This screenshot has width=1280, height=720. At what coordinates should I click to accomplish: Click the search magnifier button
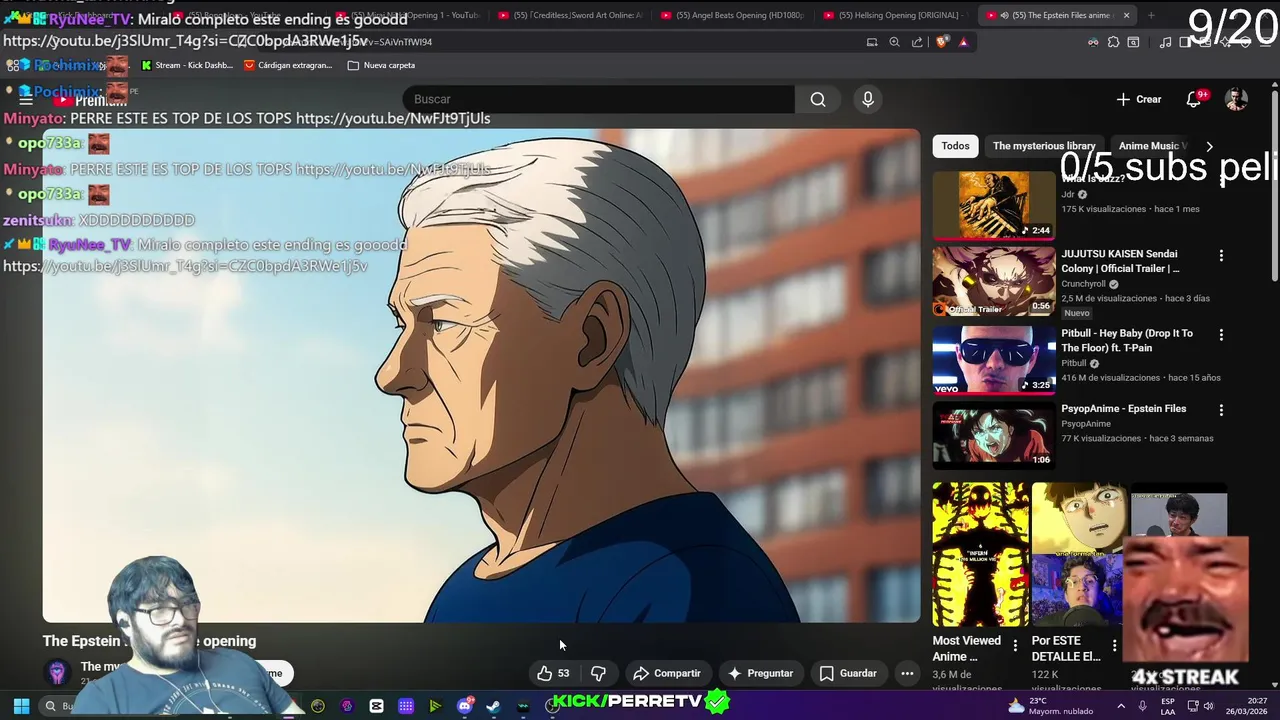(x=818, y=99)
